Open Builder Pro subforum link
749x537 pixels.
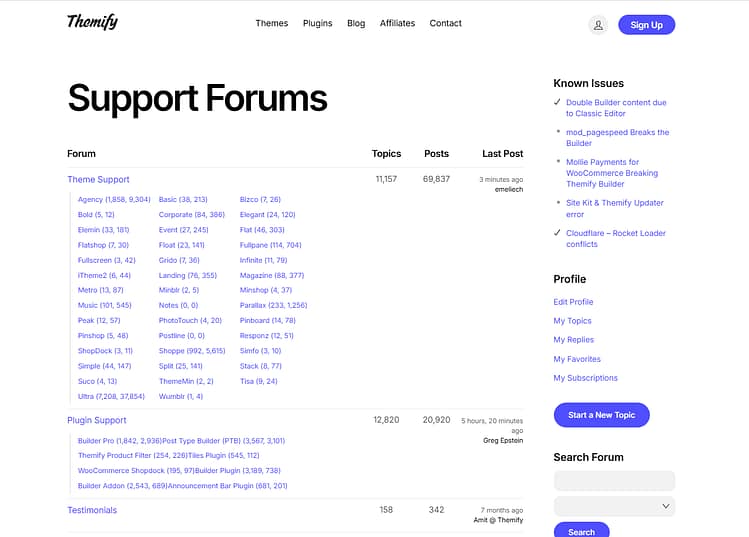[119, 440]
